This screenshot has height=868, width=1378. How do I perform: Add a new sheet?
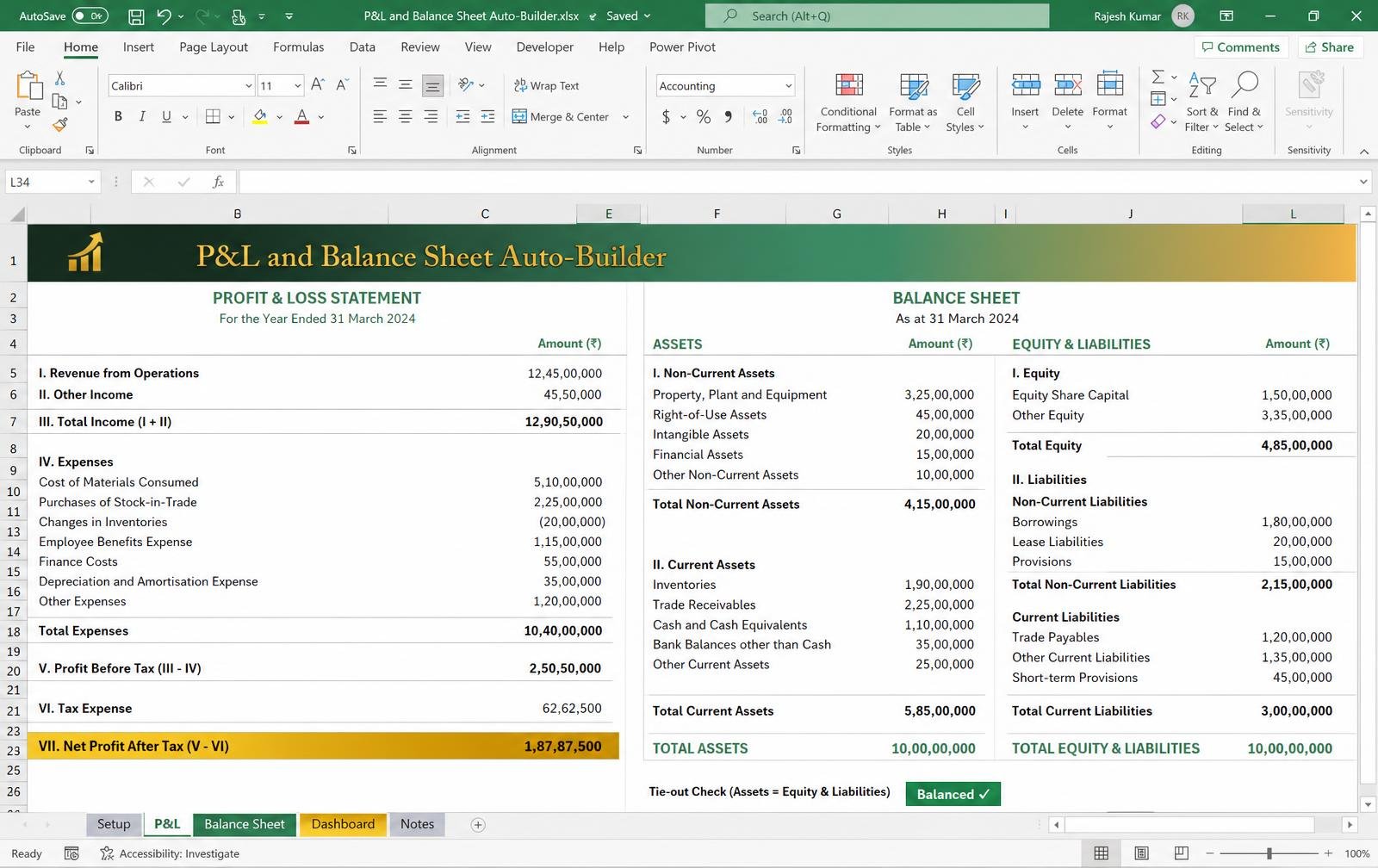pyautogui.click(x=478, y=825)
